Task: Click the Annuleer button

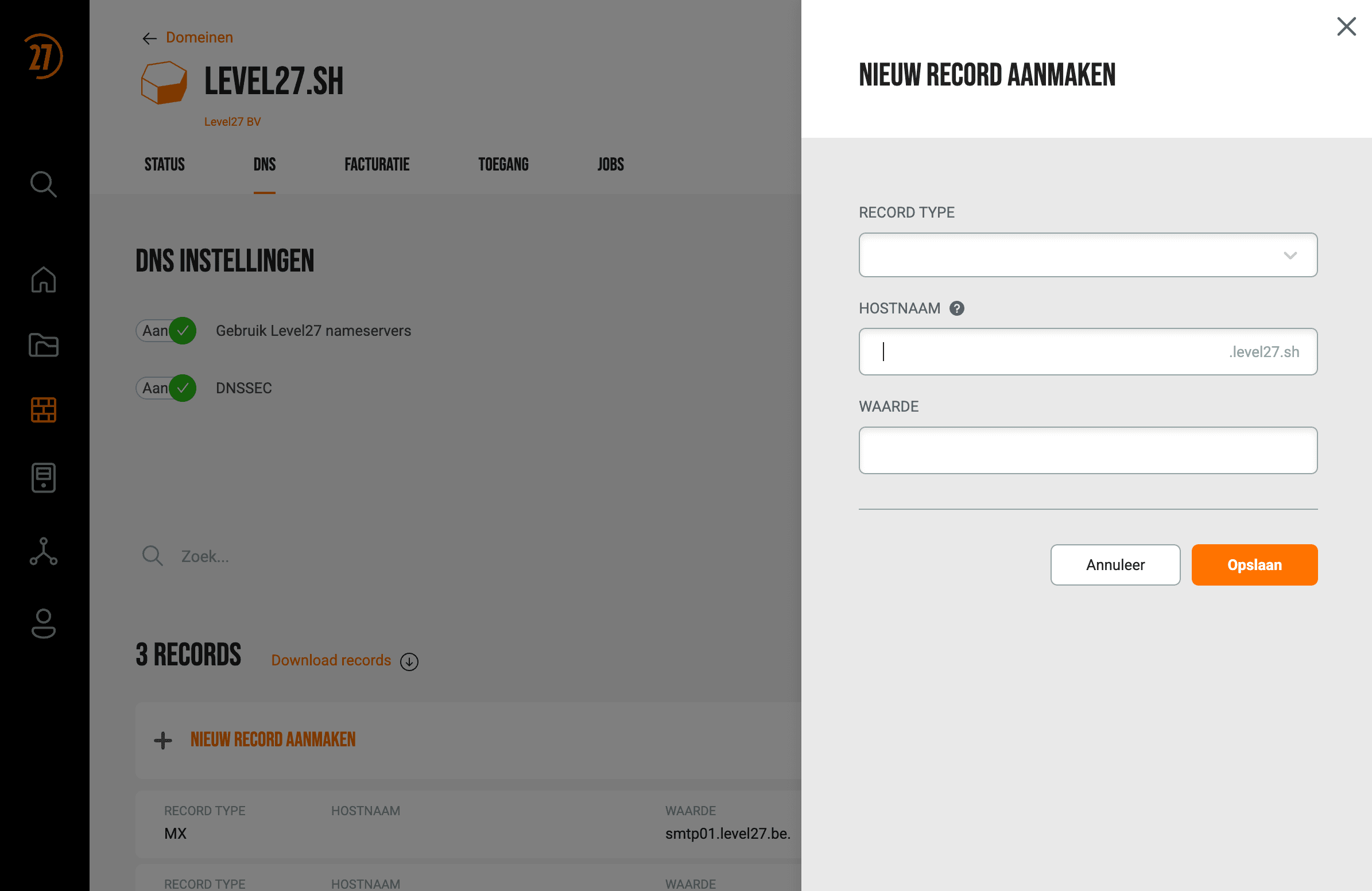Action: (x=1115, y=565)
